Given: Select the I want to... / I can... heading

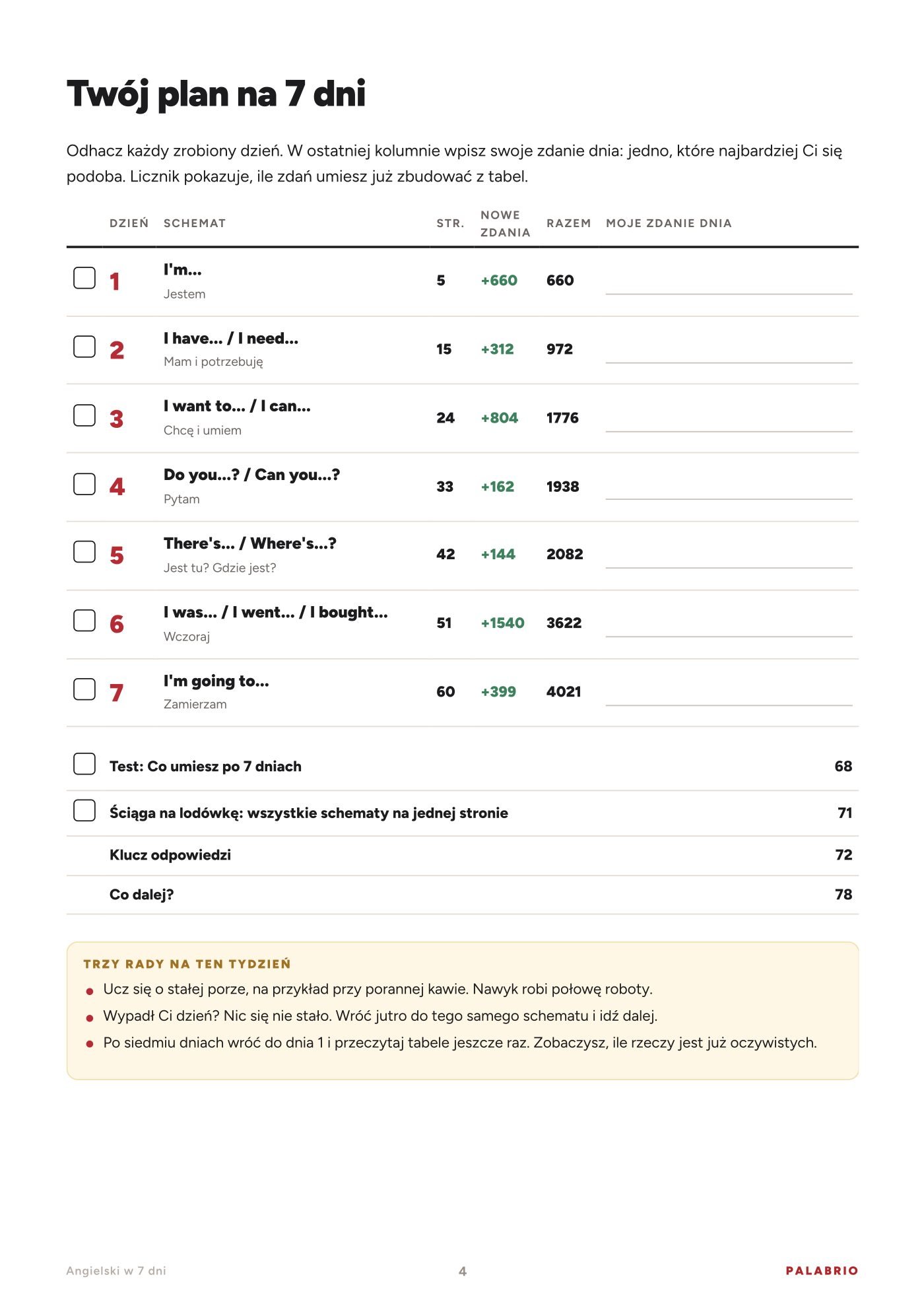Looking at the screenshot, I should [x=237, y=406].
